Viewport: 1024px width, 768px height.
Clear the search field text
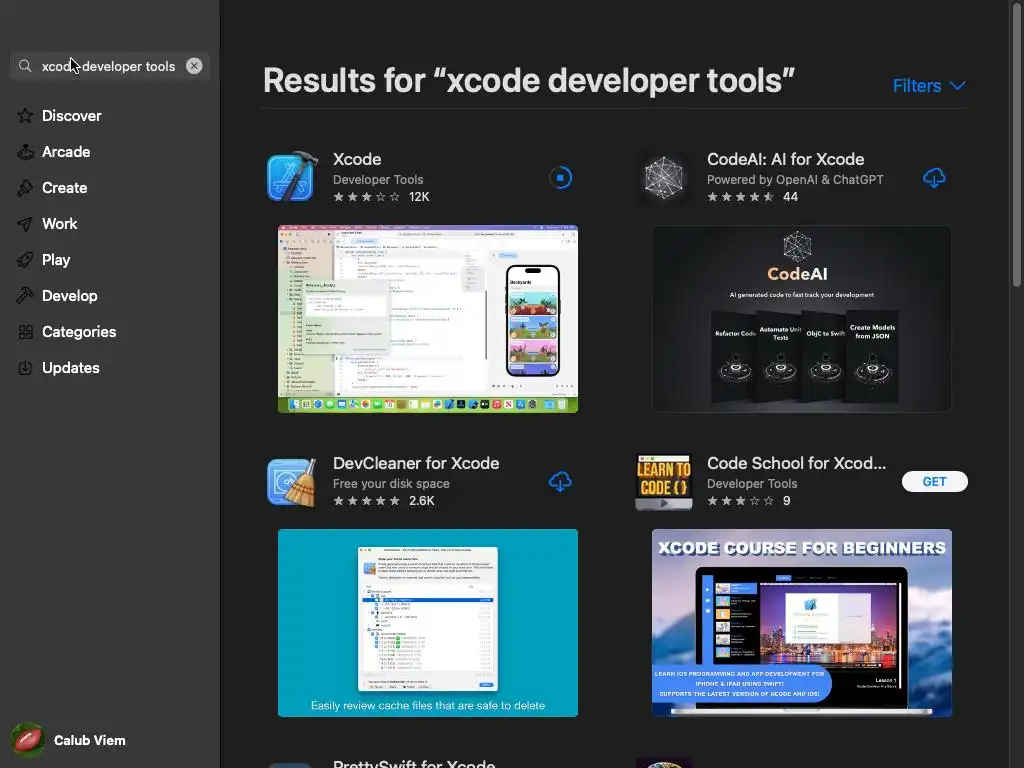(194, 66)
